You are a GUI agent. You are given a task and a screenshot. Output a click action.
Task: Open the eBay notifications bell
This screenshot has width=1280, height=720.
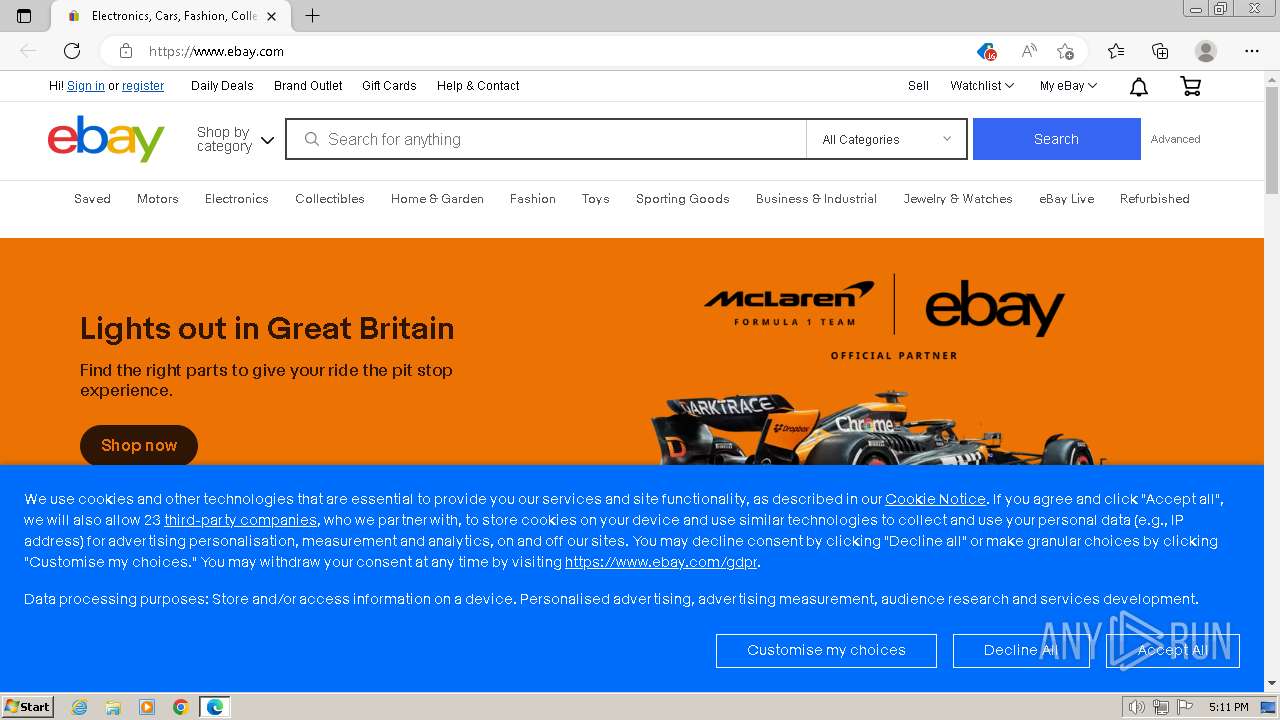point(1138,87)
